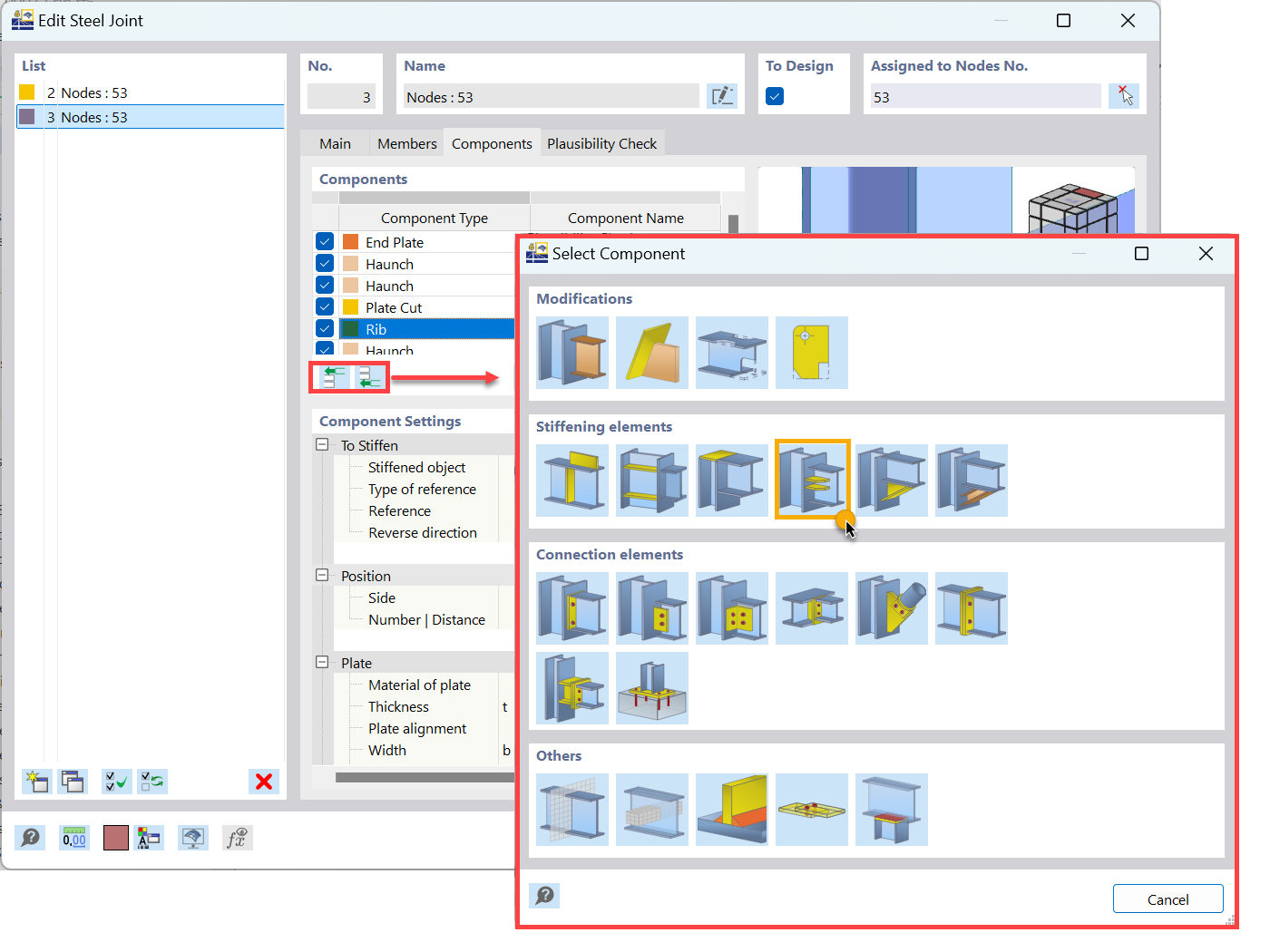Click the insert component at end icon

pyautogui.click(x=369, y=377)
